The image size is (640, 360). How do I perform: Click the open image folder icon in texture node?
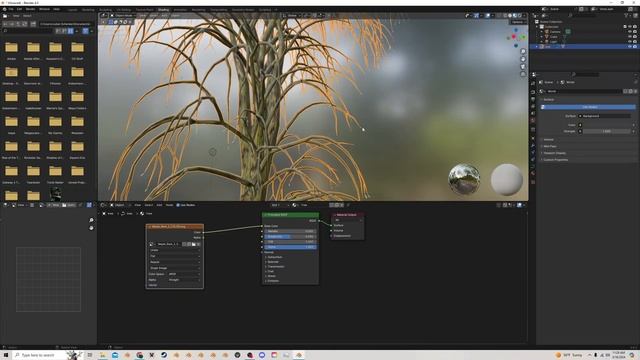click(x=193, y=244)
